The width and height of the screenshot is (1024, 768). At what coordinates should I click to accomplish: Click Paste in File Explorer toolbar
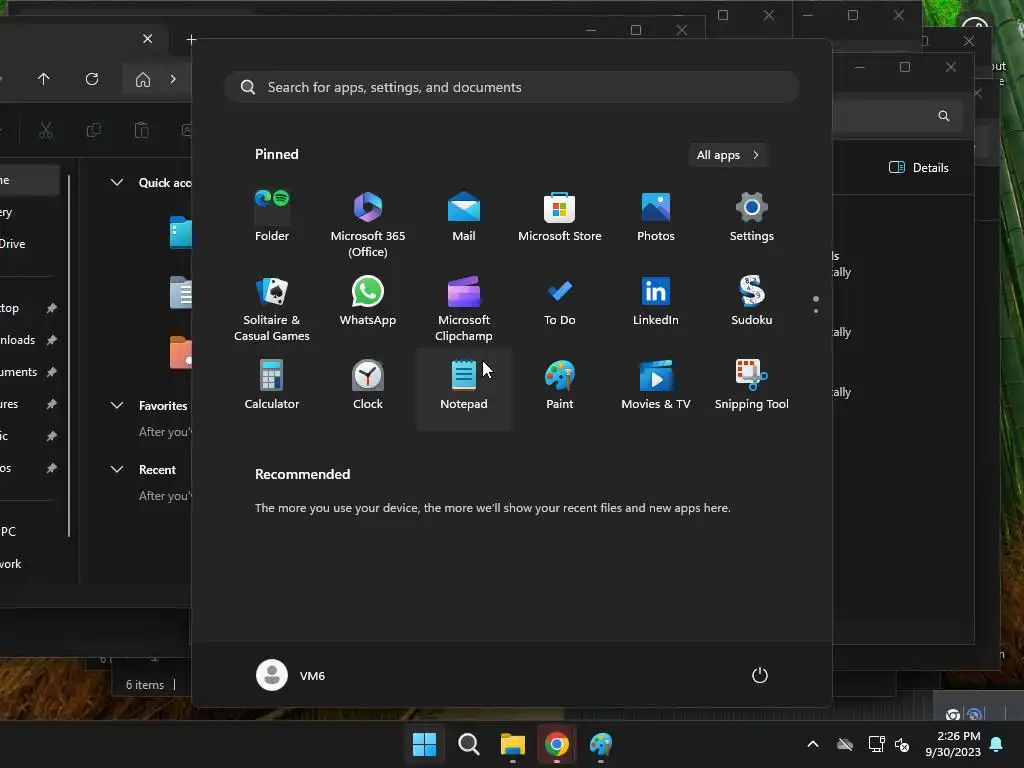coord(142,130)
